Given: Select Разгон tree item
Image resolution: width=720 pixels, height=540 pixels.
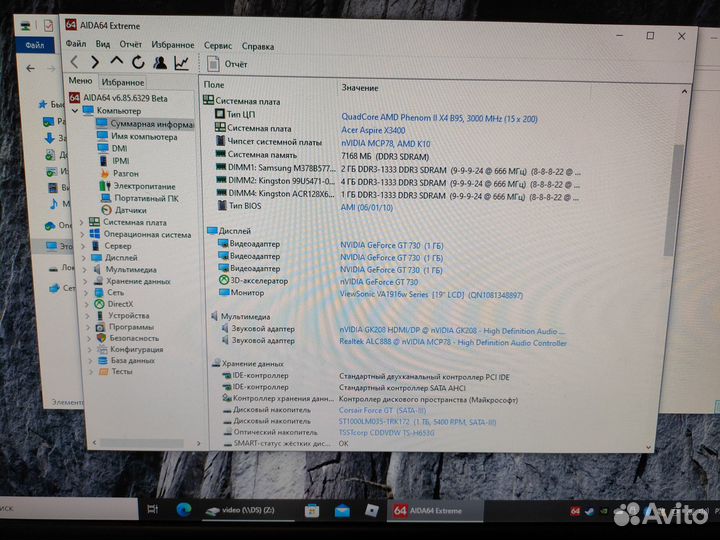Looking at the screenshot, I should click(119, 174).
